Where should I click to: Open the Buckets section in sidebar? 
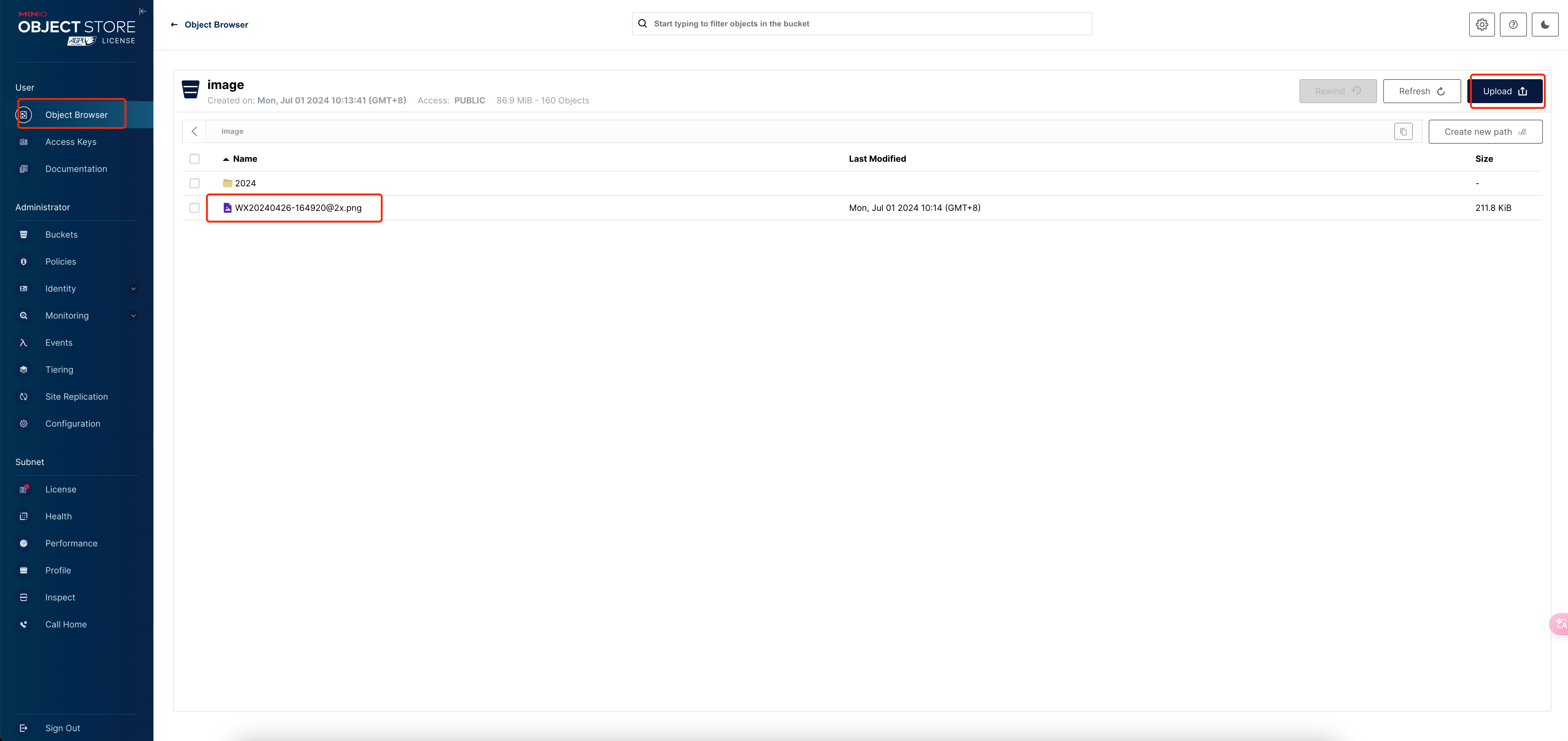click(x=61, y=234)
